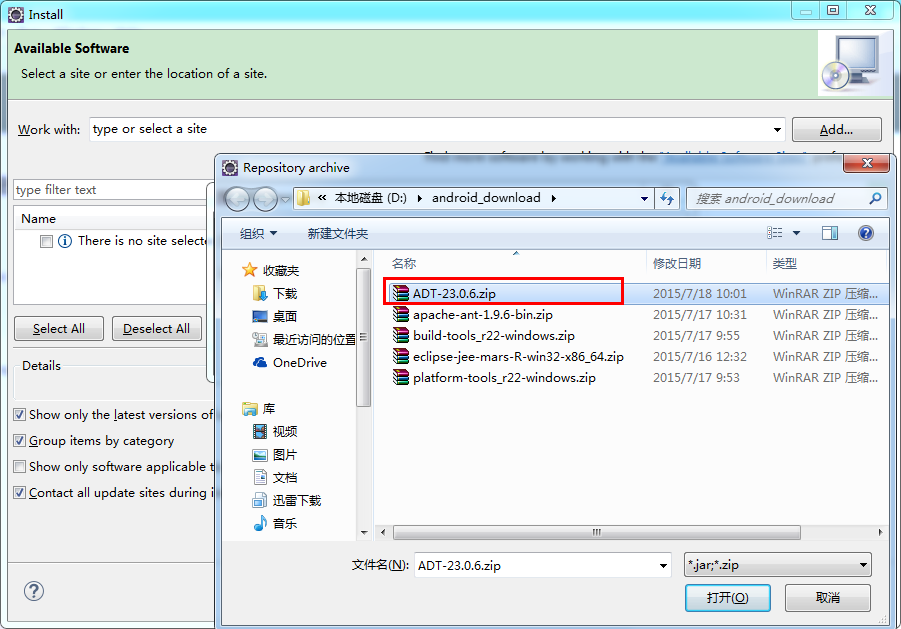This screenshot has height=629, width=901.
Task: Sort files by 类型 type column
Action: click(784, 264)
